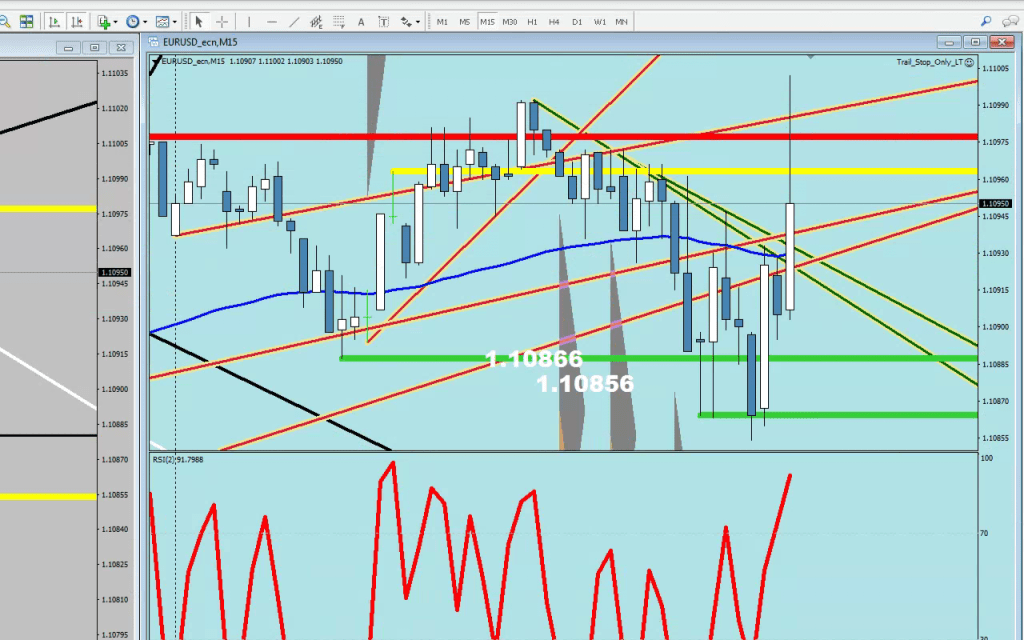Expand the chart templates dropdown arrow
The height and width of the screenshot is (640, 1024).
(175, 21)
